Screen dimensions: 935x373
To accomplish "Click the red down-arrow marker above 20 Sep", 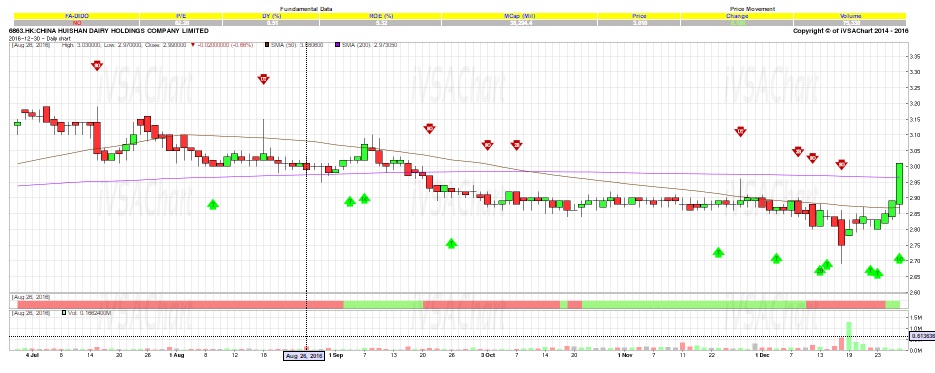I will (429, 128).
